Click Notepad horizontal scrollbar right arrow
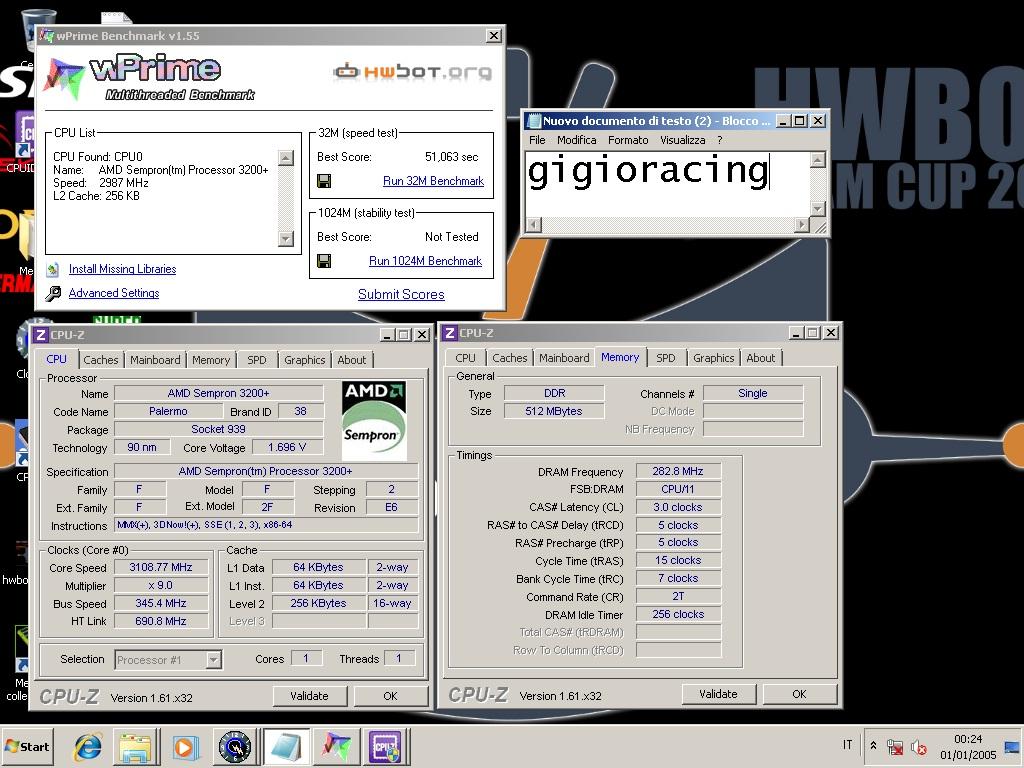Viewport: 1024px width, 768px height. coord(802,225)
